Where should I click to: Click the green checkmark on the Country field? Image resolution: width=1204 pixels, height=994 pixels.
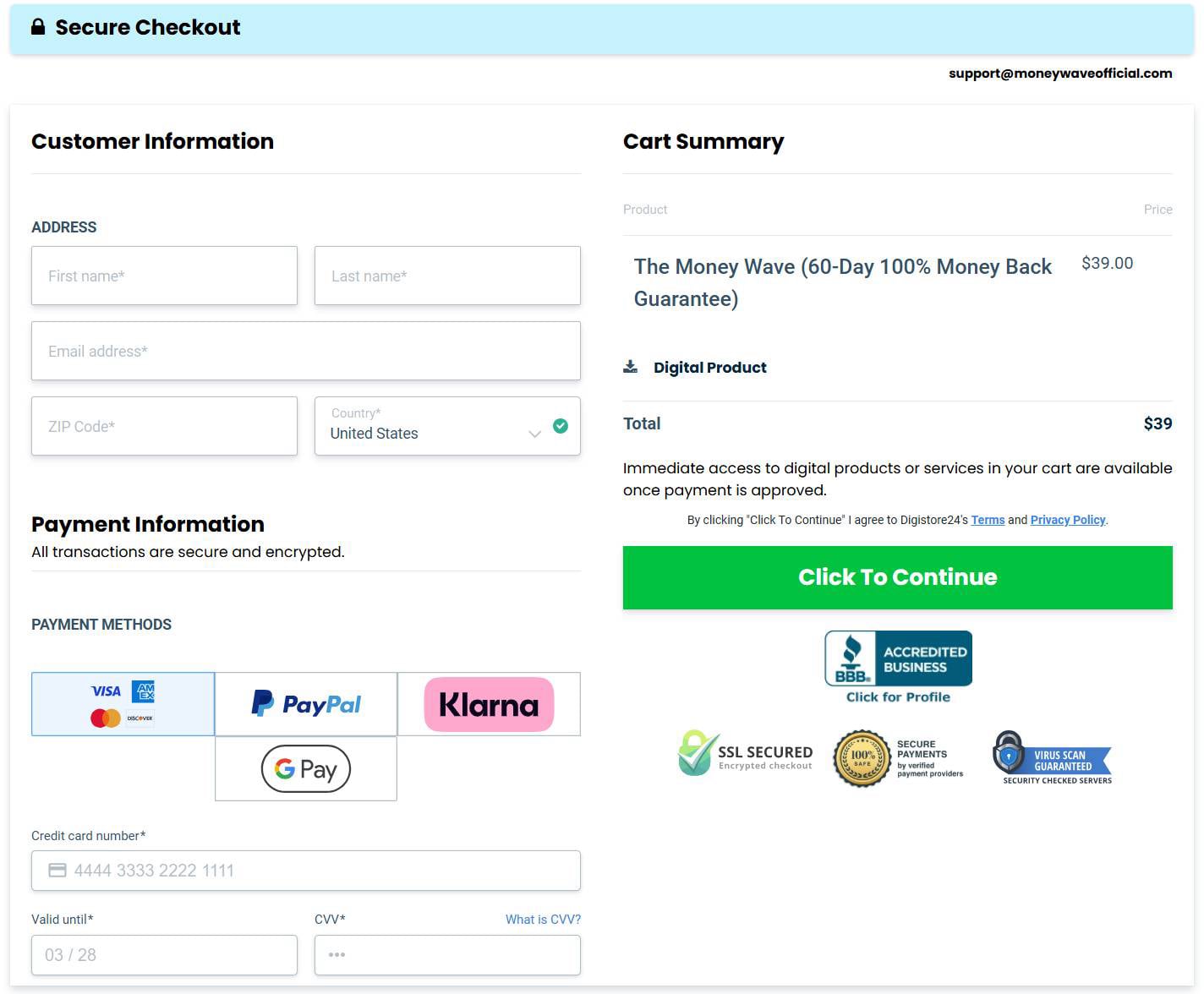[560, 426]
